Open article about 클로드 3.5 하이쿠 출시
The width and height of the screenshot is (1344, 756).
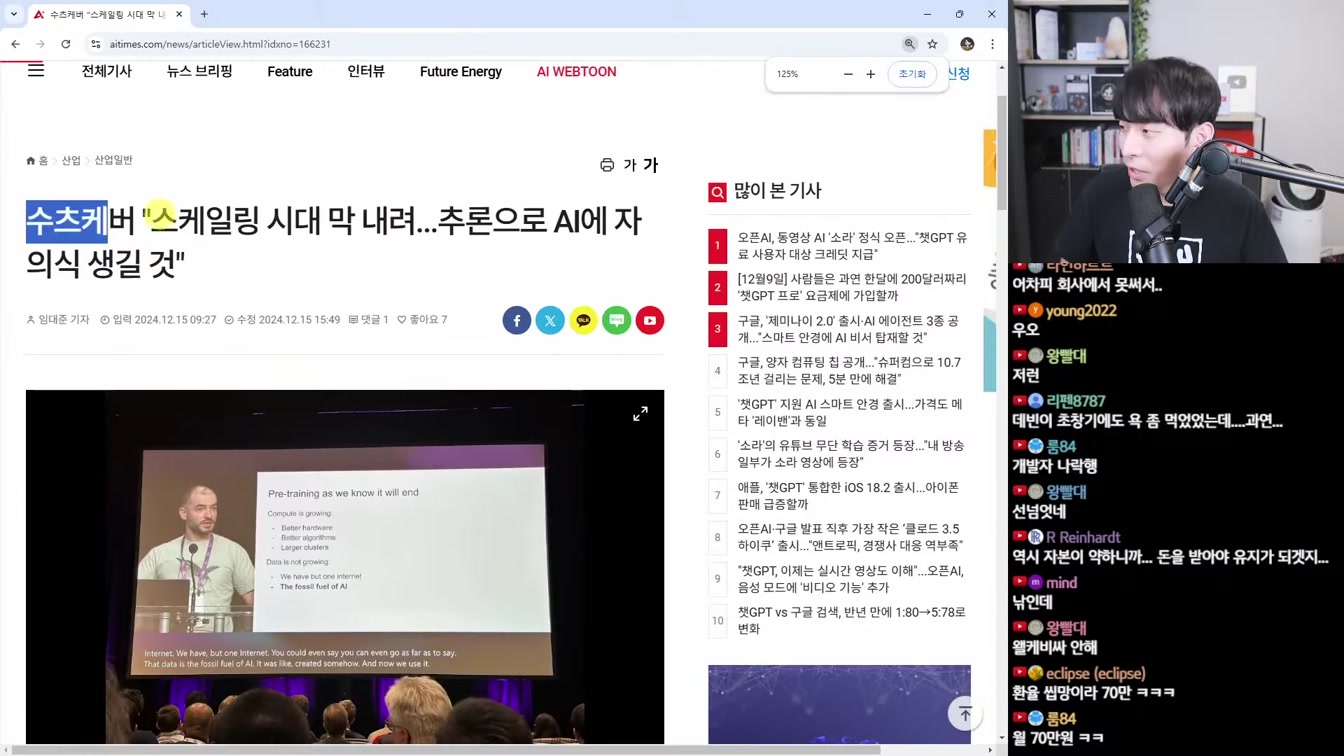point(850,537)
